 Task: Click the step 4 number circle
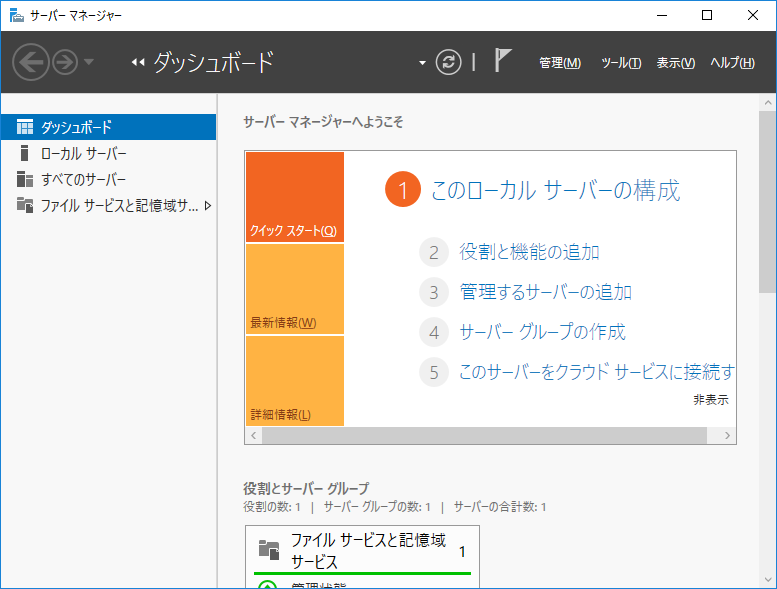[x=434, y=332]
